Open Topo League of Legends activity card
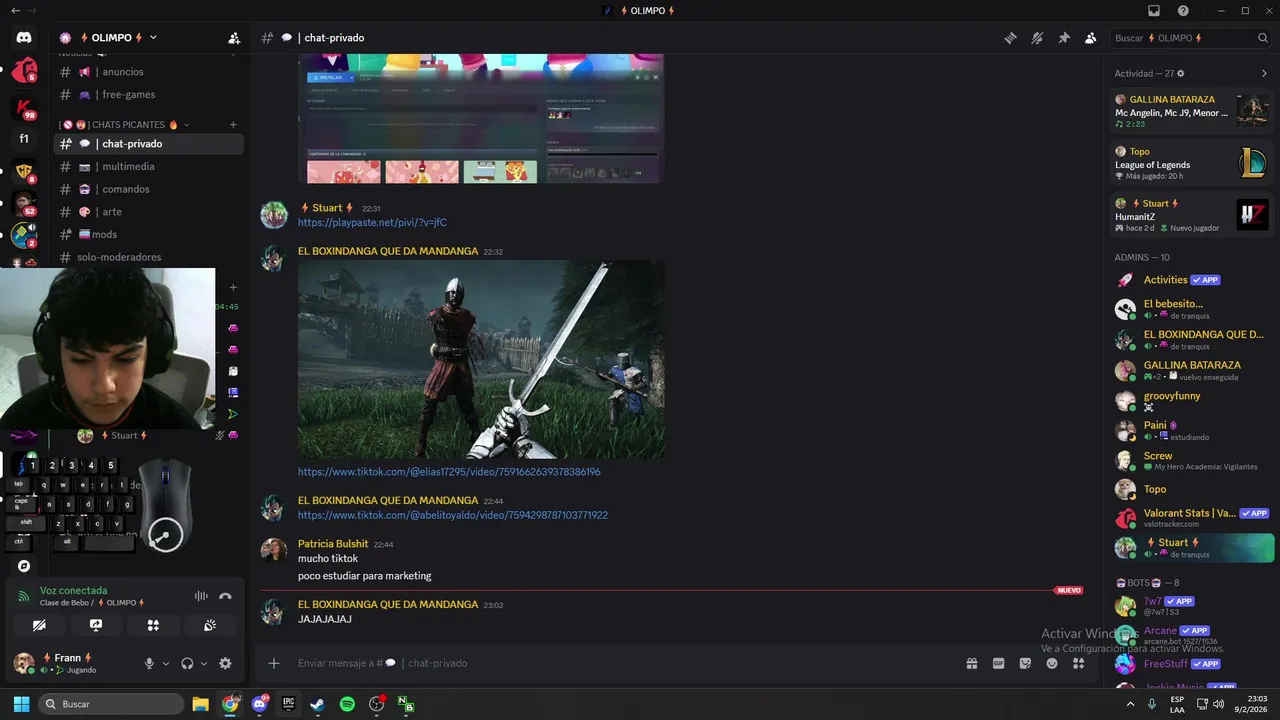The image size is (1280, 720). coord(1191,163)
